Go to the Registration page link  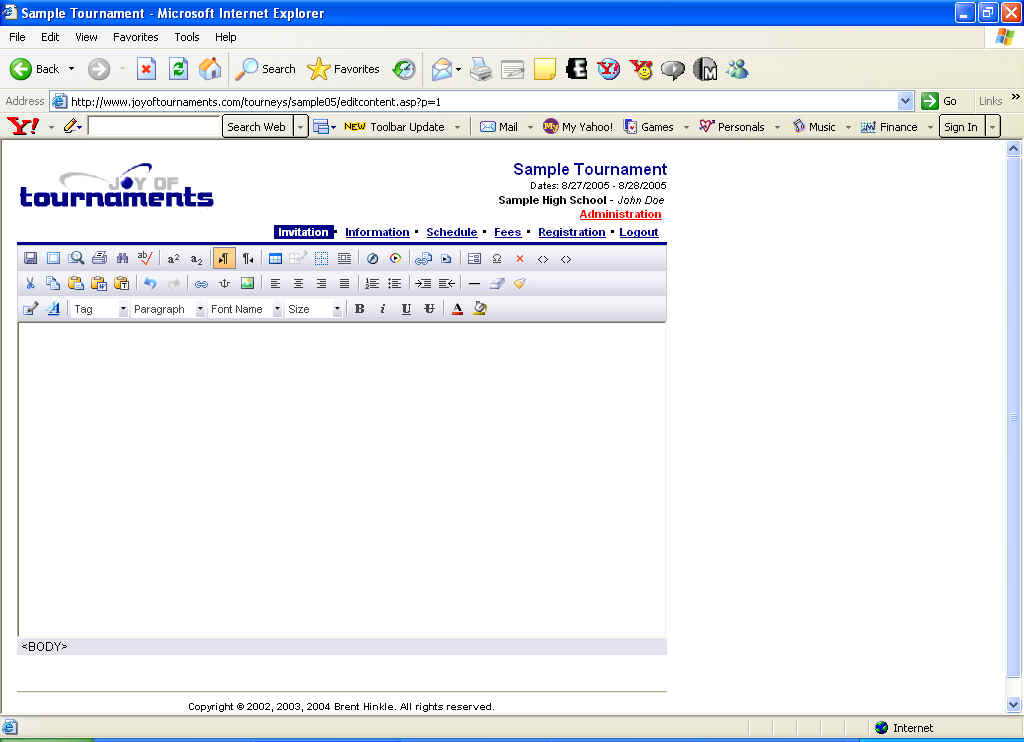pos(571,232)
